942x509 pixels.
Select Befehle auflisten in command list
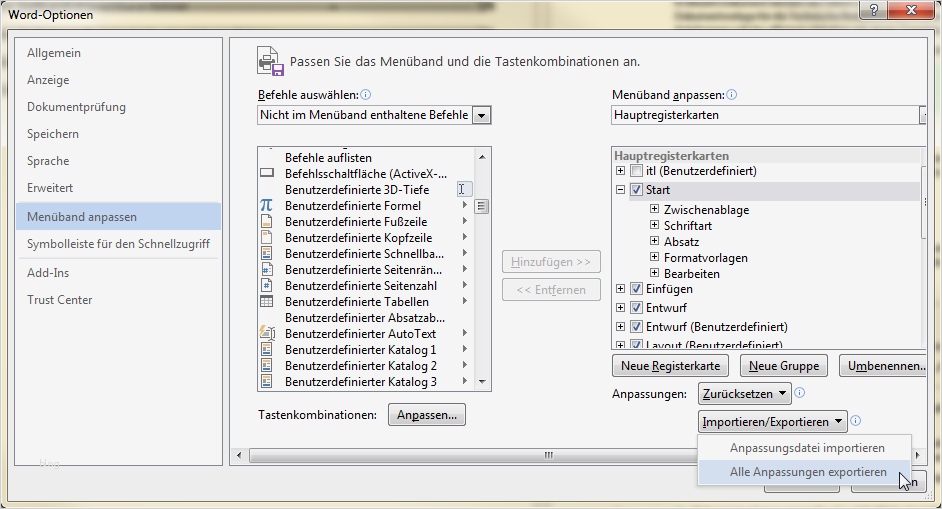point(328,158)
